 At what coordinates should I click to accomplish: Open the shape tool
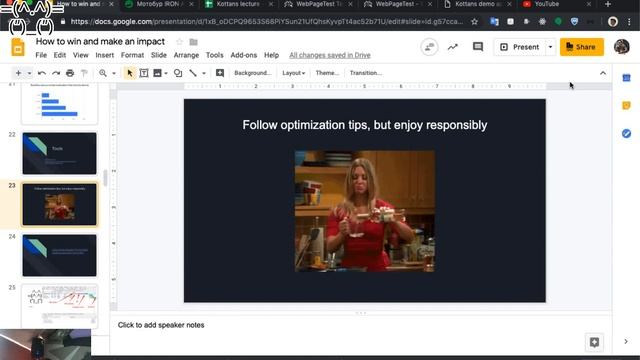(178, 73)
